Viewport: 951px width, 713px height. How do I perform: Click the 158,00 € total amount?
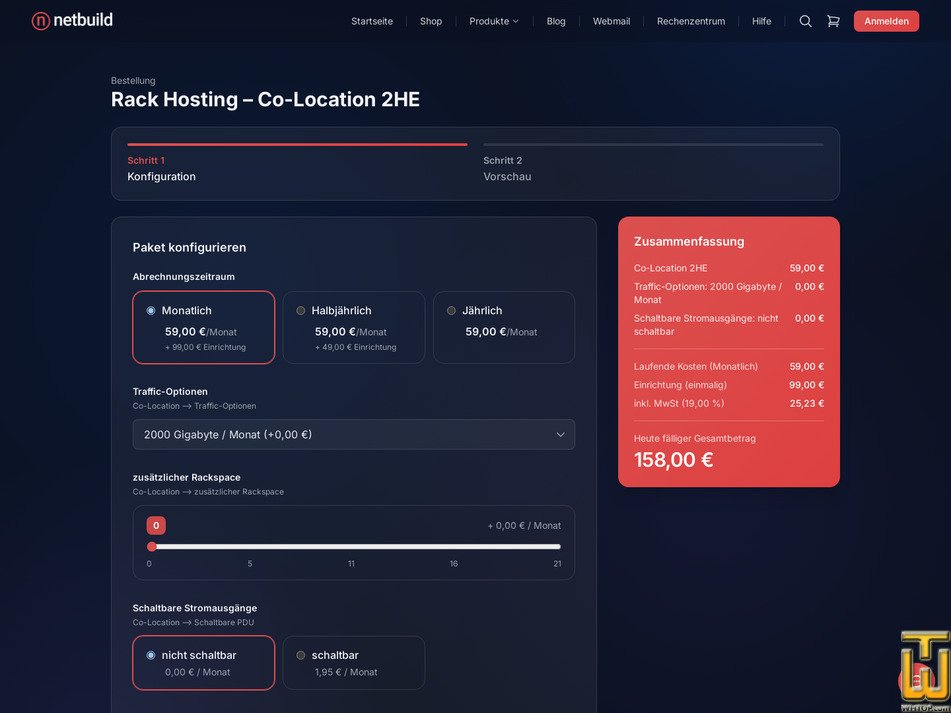(x=674, y=460)
